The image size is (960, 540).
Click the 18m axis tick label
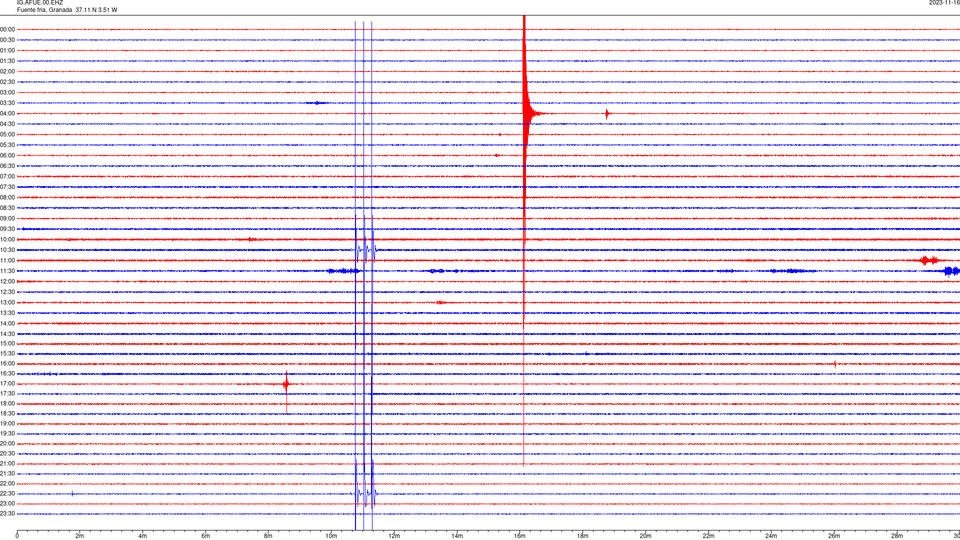583,536
